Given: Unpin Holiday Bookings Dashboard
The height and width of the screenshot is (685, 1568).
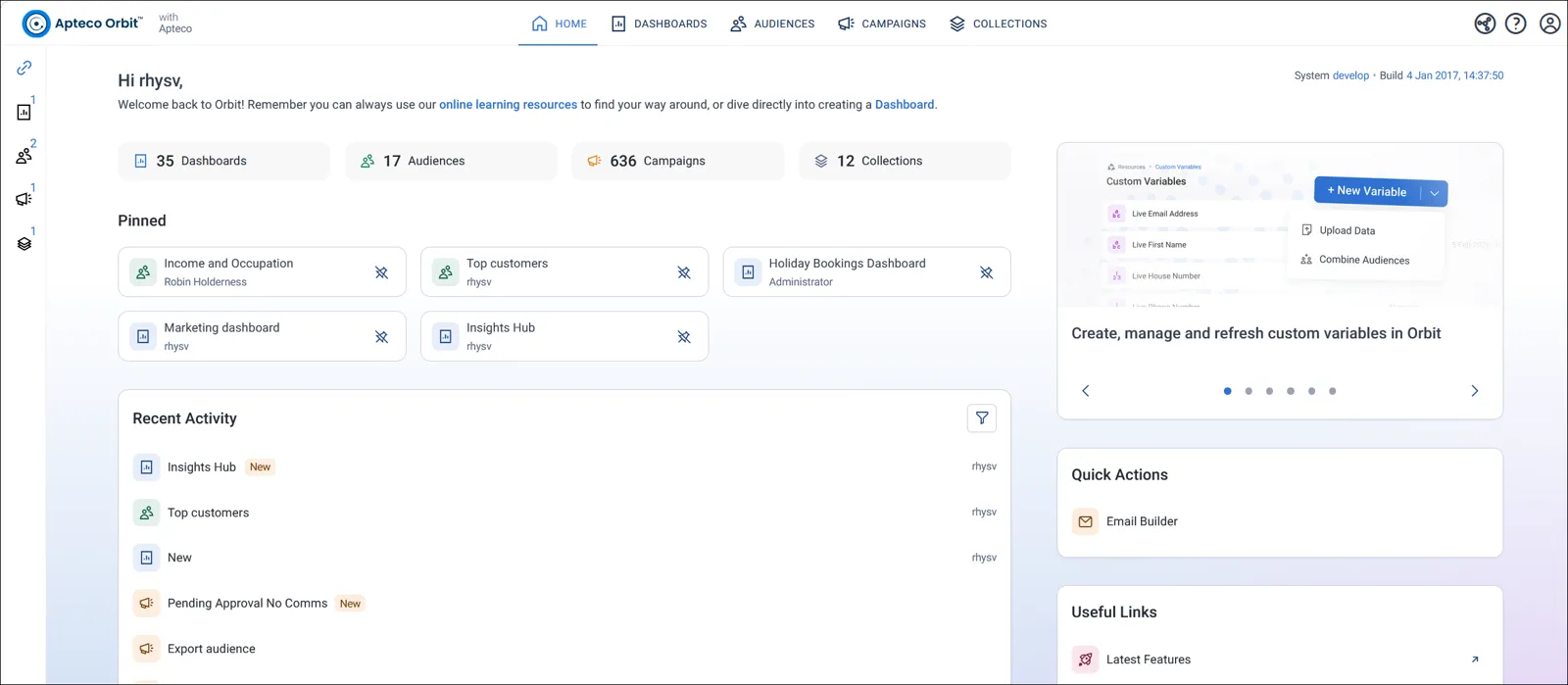Looking at the screenshot, I should point(987,272).
